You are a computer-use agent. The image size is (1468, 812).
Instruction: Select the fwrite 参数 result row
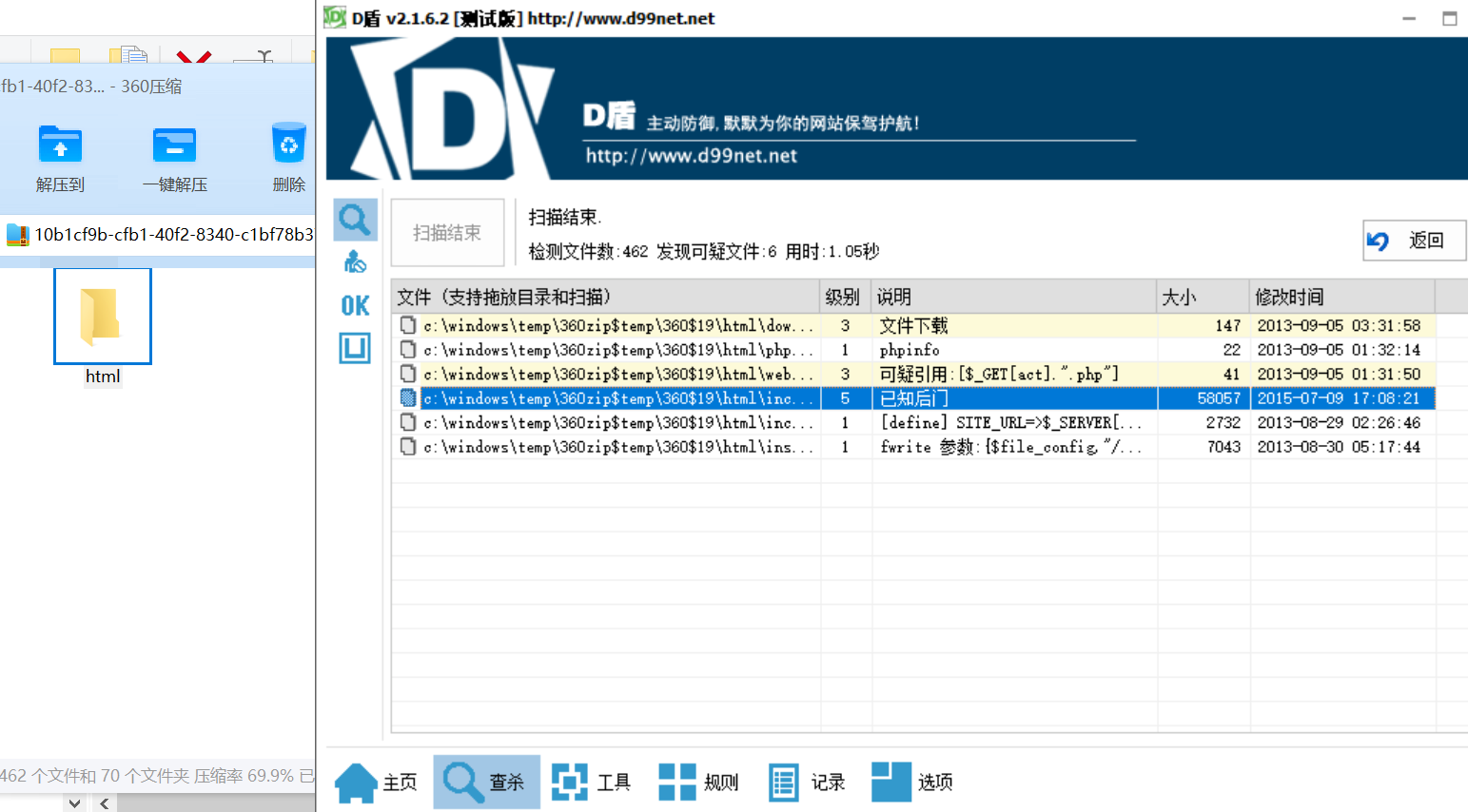[x=913, y=447]
